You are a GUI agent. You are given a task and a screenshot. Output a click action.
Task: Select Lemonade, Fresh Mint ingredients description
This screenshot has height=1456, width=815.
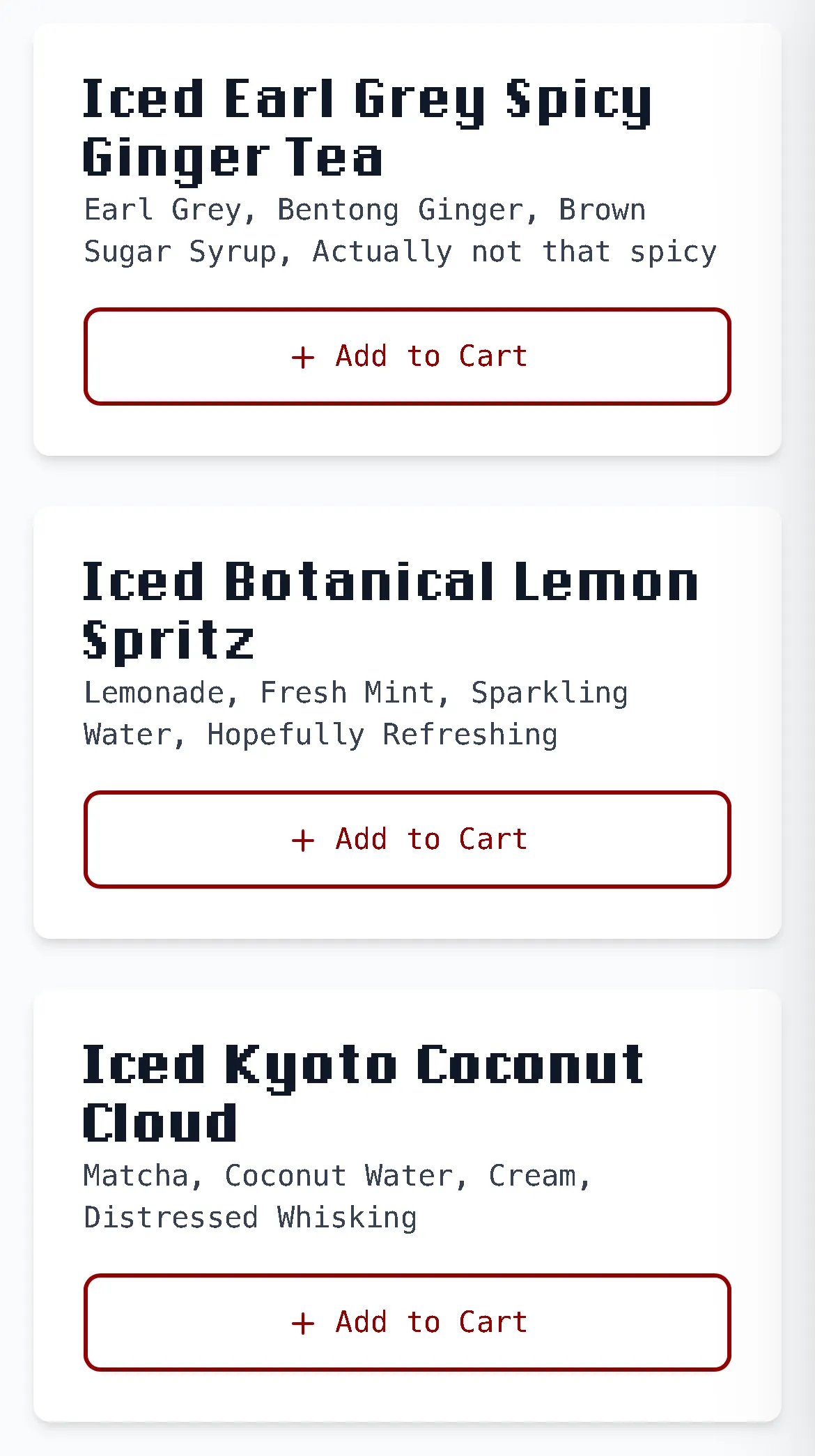pos(356,714)
